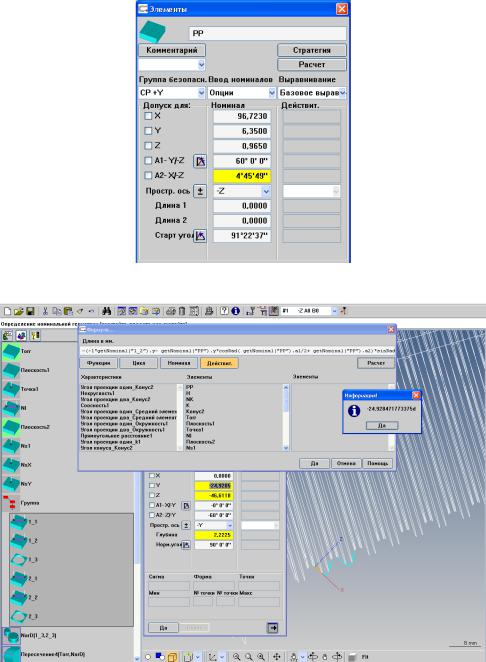
Task: Click the plus-minus button beside -Y axis
Action: point(186,525)
